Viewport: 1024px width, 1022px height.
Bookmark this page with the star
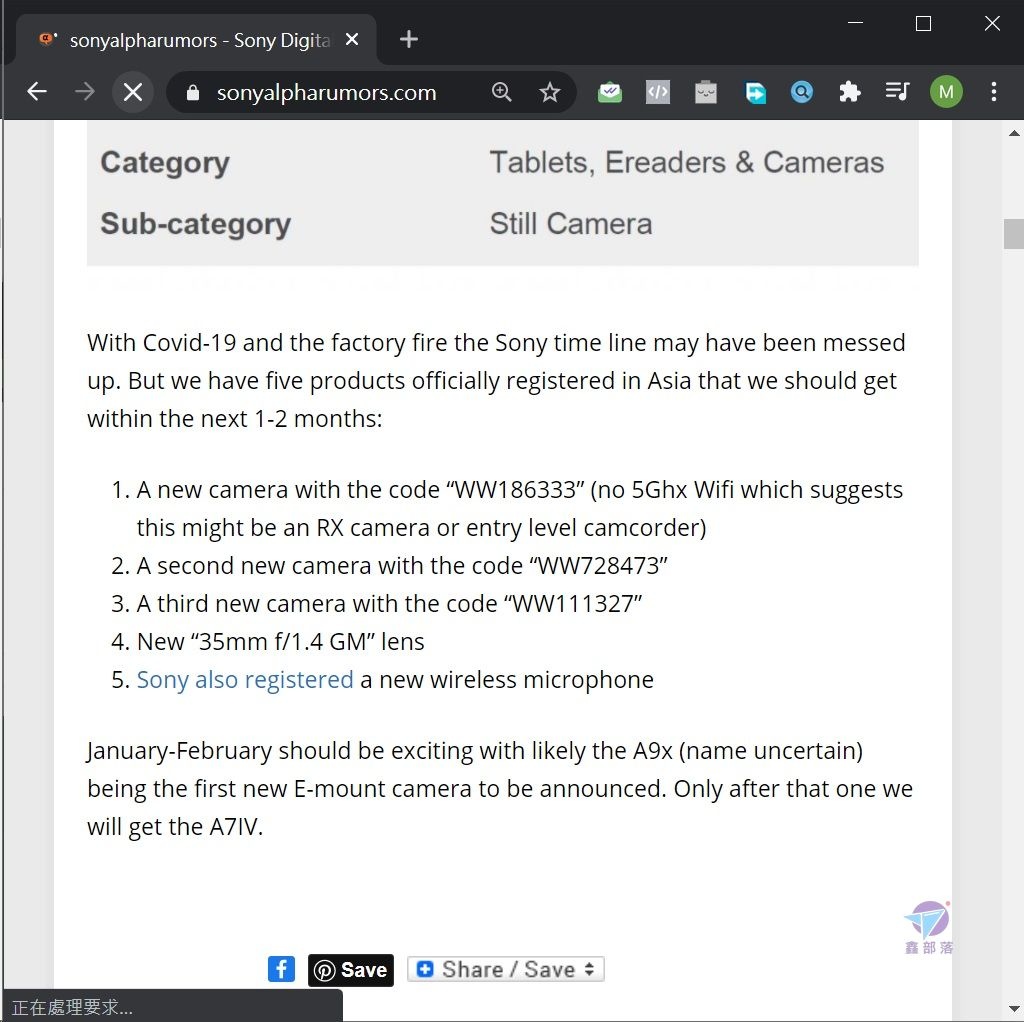pos(550,92)
